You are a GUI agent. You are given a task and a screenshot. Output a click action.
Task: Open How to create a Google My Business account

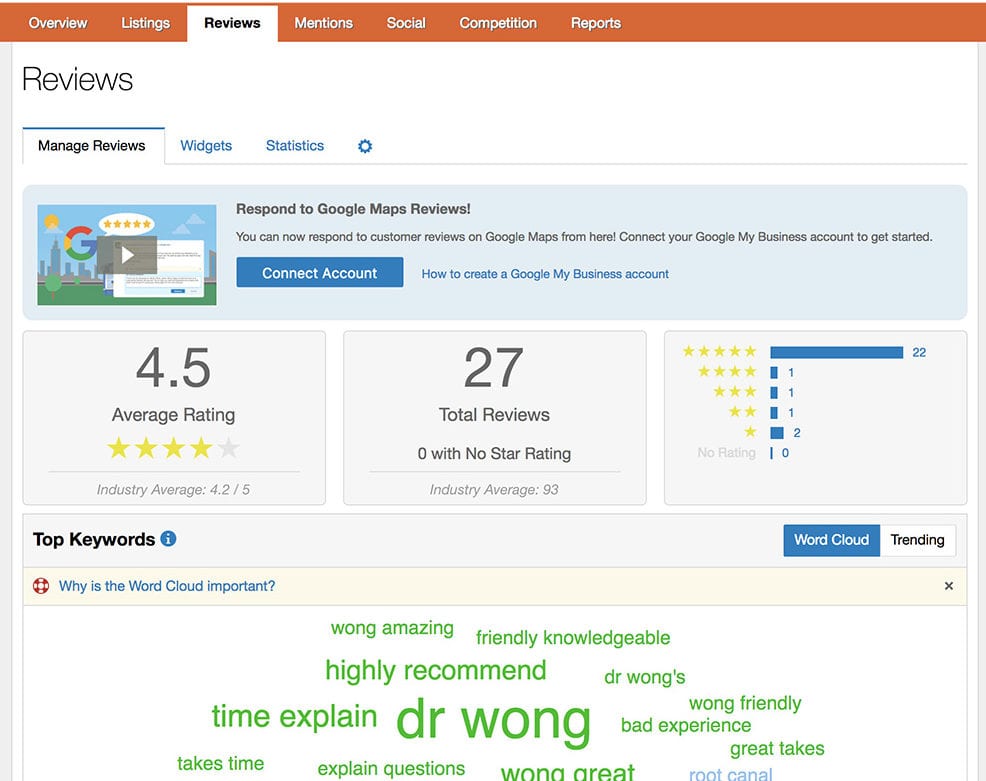tap(545, 274)
